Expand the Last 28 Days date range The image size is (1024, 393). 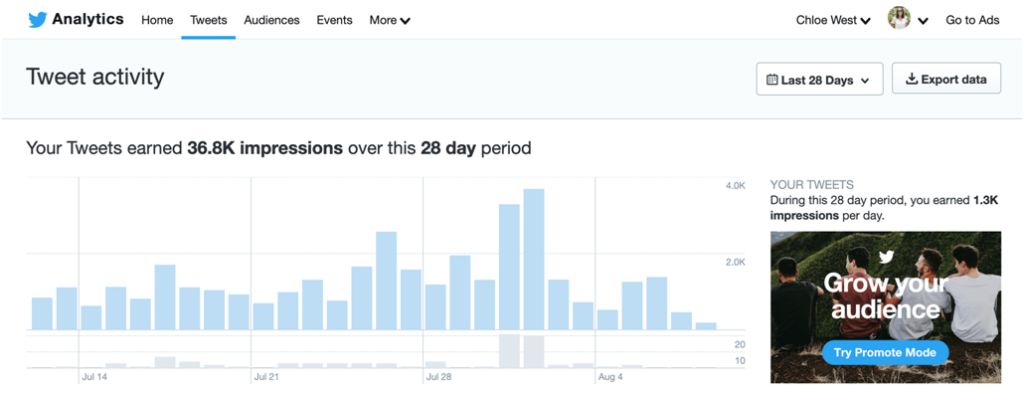(820, 79)
